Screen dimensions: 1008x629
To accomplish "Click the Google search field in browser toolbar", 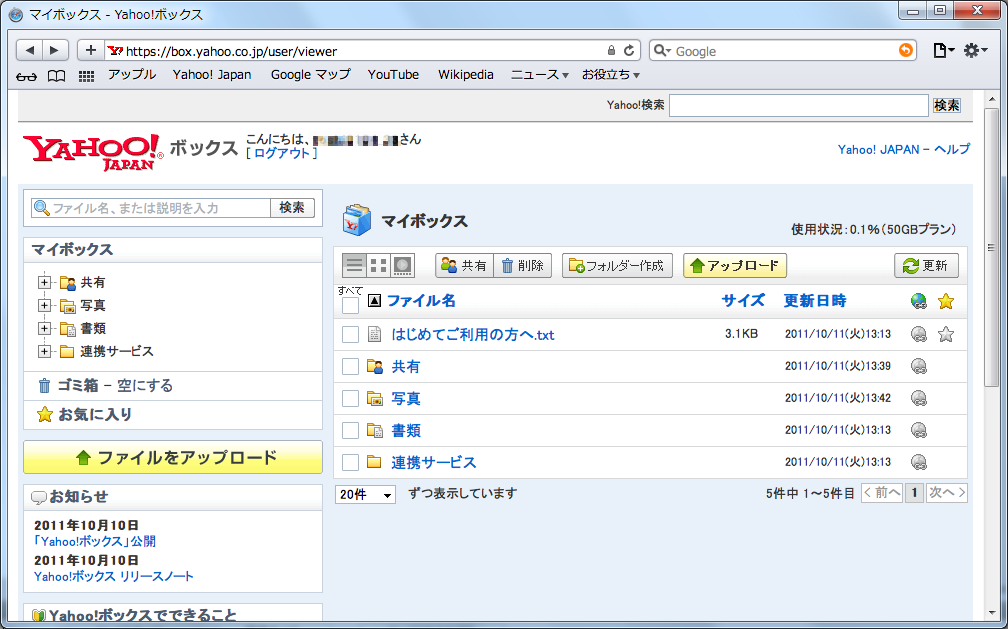I will tap(785, 51).
